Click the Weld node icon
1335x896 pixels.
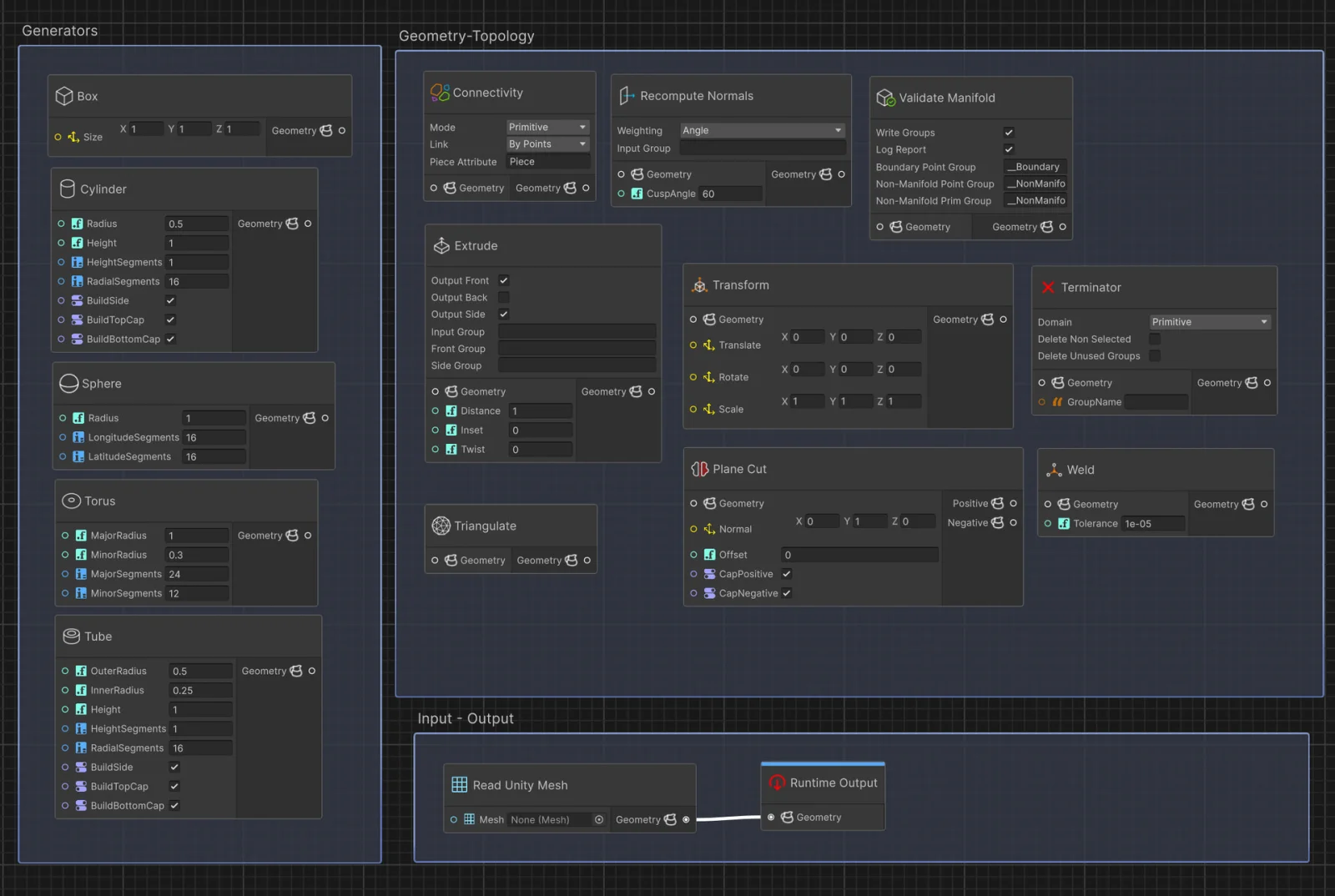(x=1054, y=470)
